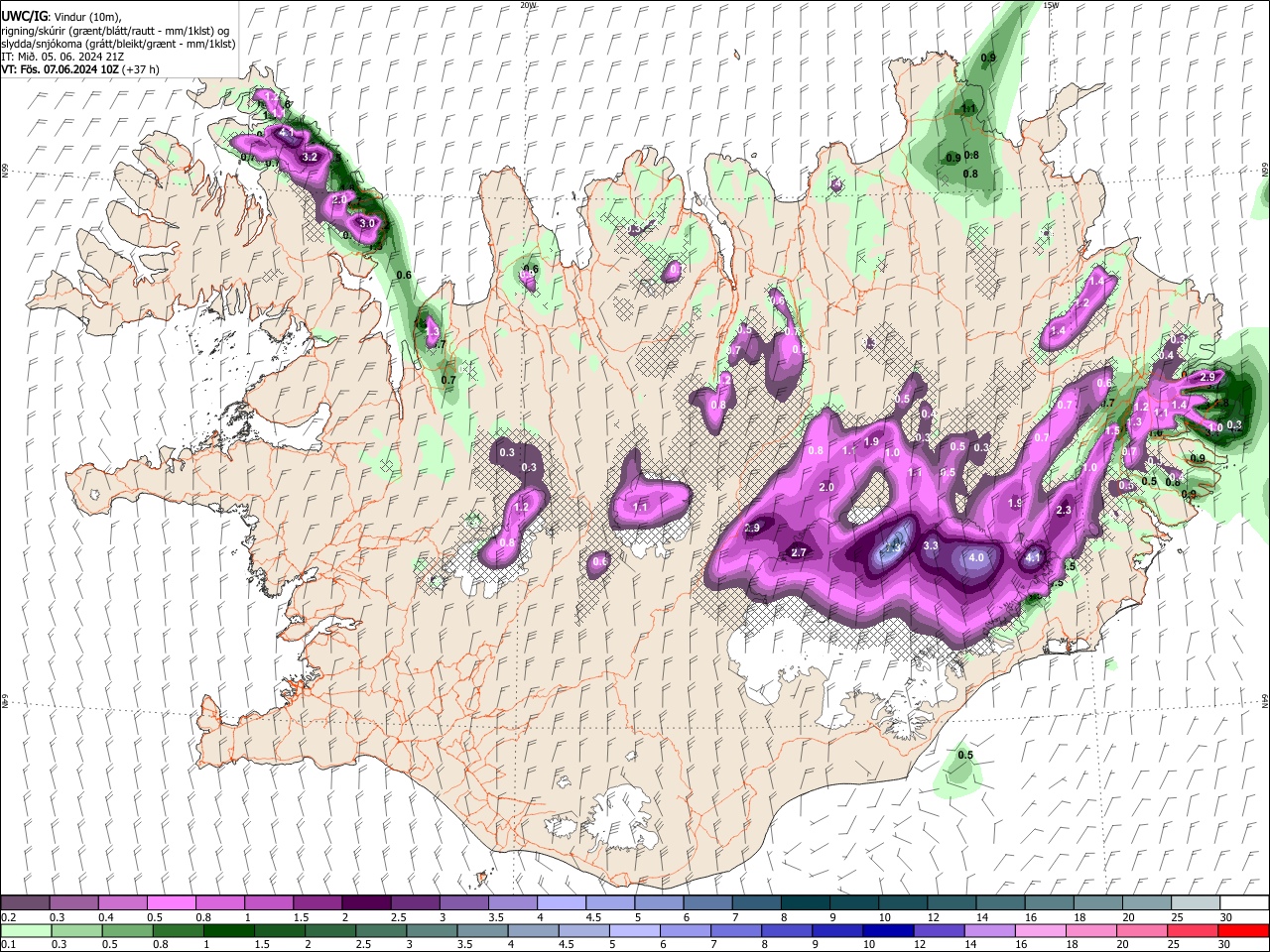Image resolution: width=1270 pixels, height=952 pixels.
Task: Click the '15W' longitude label
Action: 1052,5
